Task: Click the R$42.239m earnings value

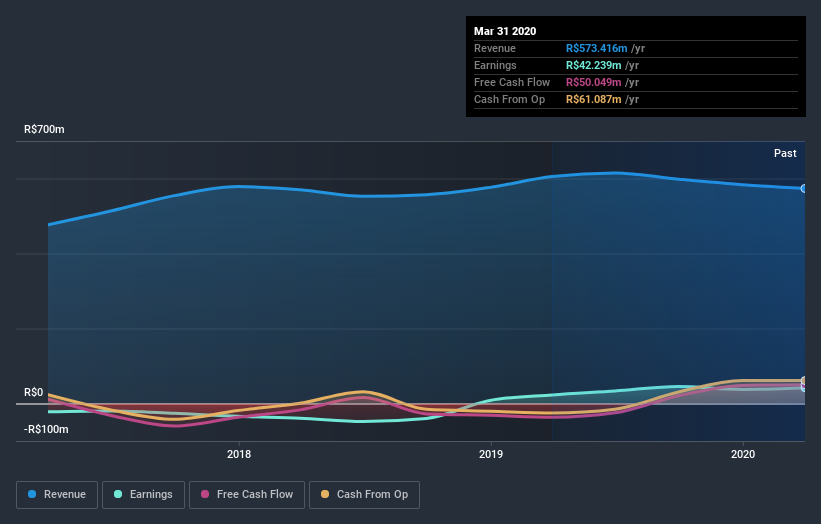Action: [593, 65]
